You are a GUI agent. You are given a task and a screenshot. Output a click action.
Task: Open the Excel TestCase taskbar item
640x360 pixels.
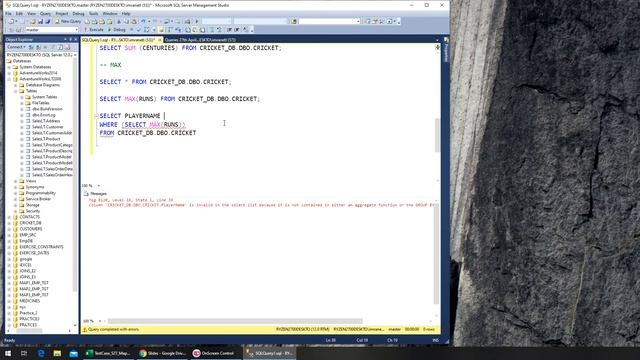108,353
